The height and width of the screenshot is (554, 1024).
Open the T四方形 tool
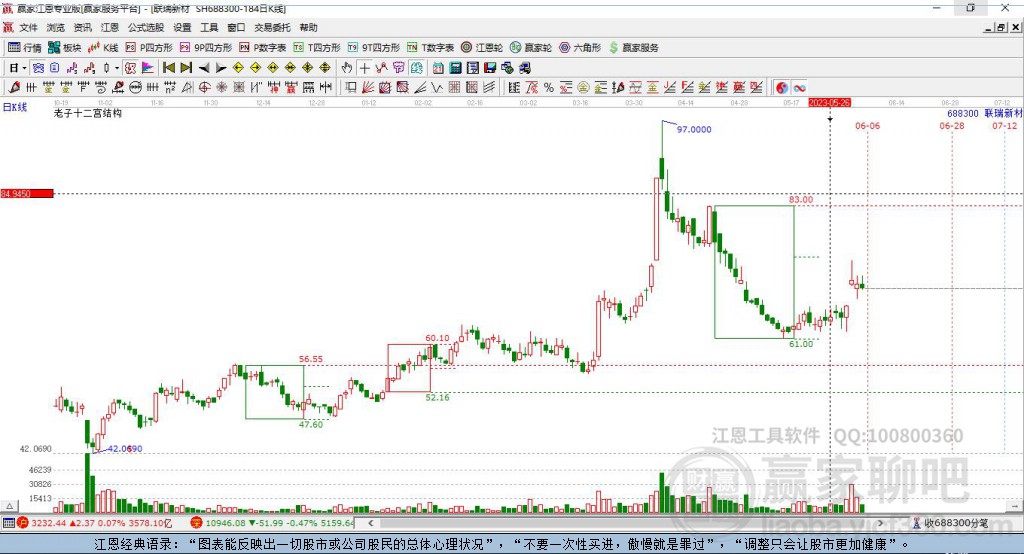tap(317, 48)
